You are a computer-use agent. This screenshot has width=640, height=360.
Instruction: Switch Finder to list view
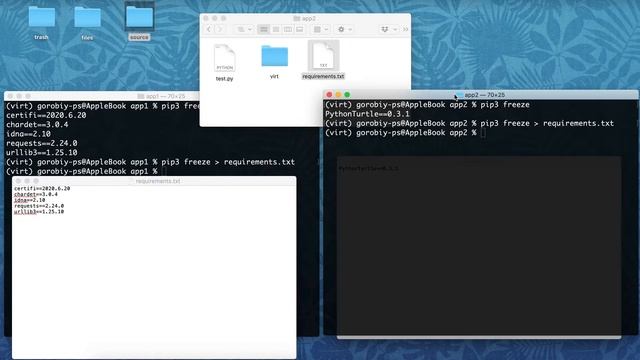pos(276,29)
